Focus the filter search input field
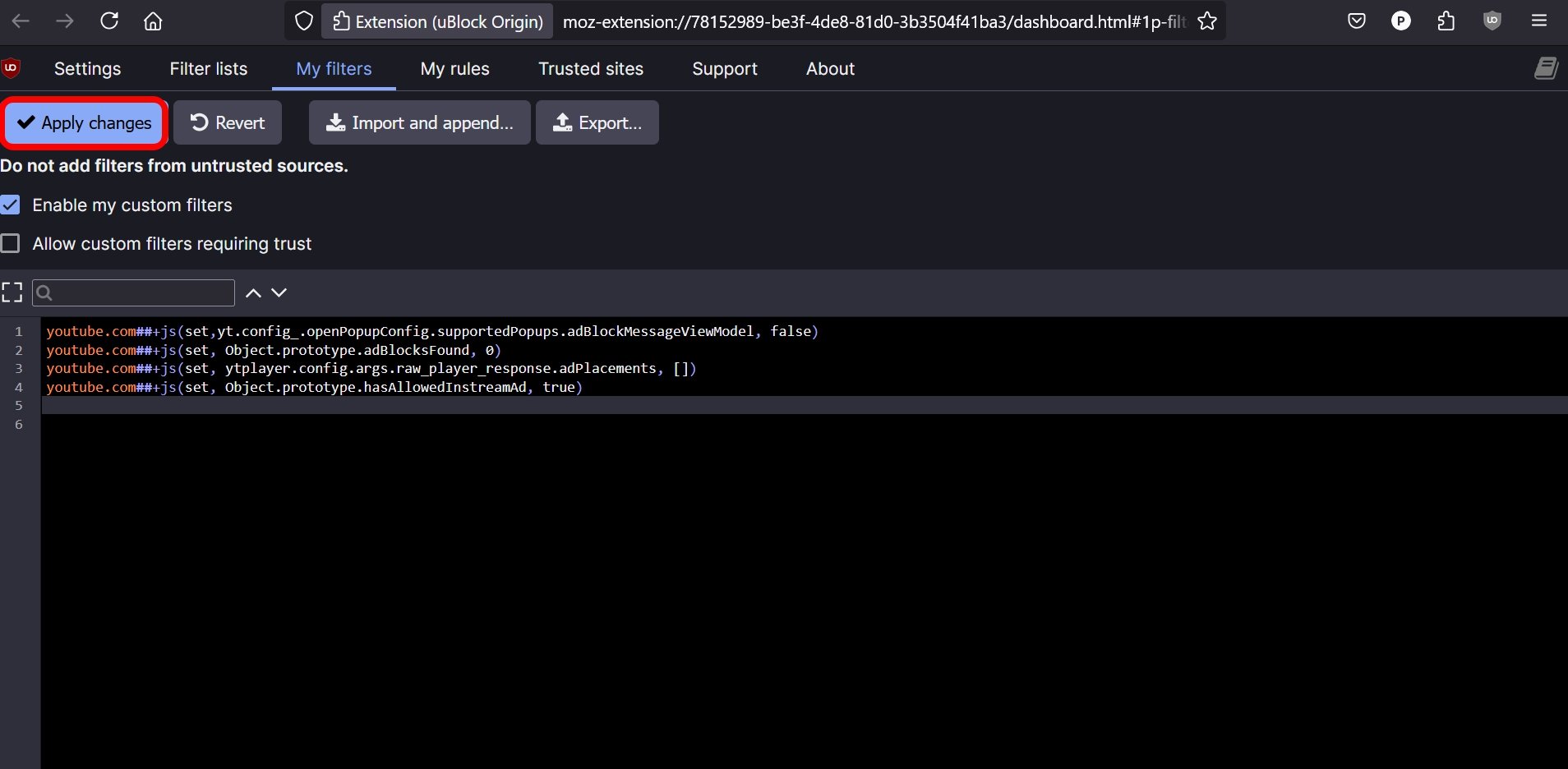Image resolution: width=1568 pixels, height=769 pixels. click(133, 292)
